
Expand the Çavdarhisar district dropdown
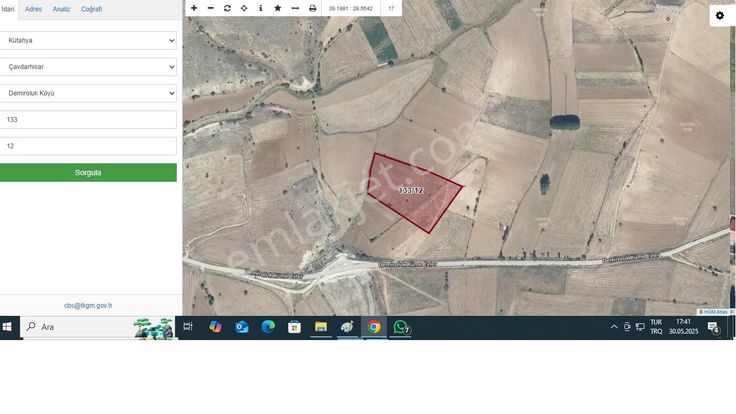point(88,67)
